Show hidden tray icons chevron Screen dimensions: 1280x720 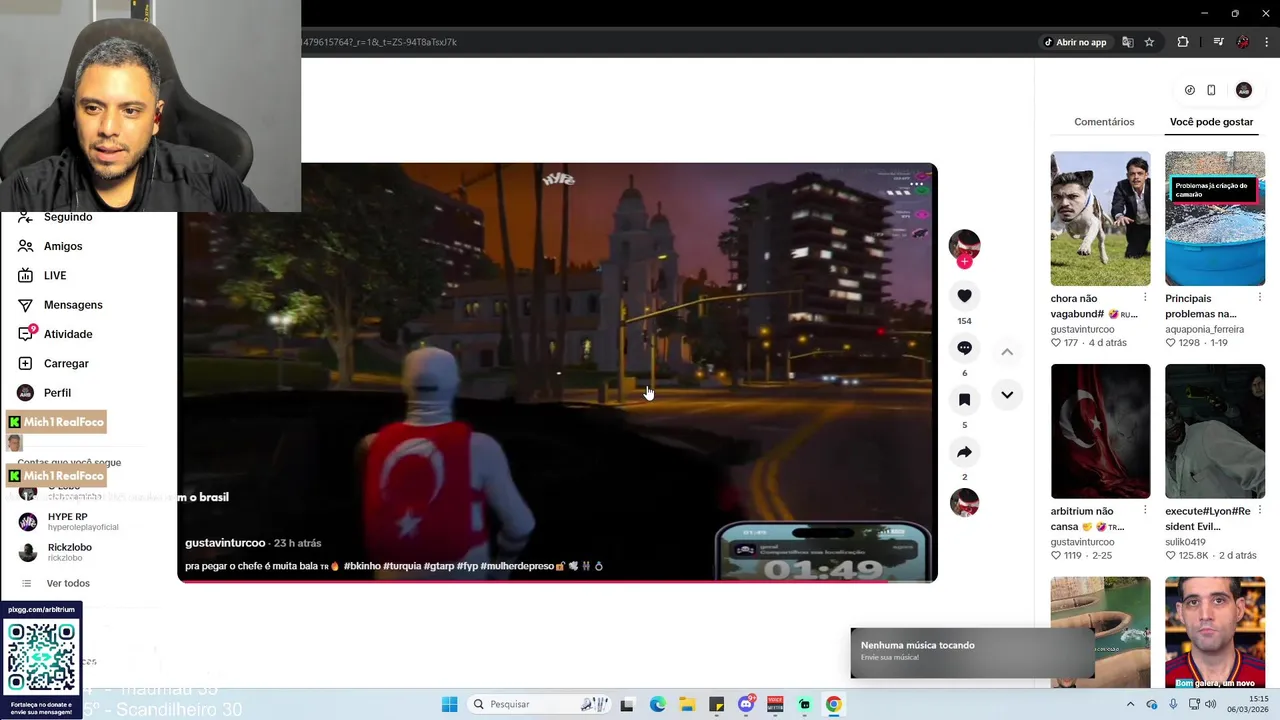pyautogui.click(x=1131, y=704)
